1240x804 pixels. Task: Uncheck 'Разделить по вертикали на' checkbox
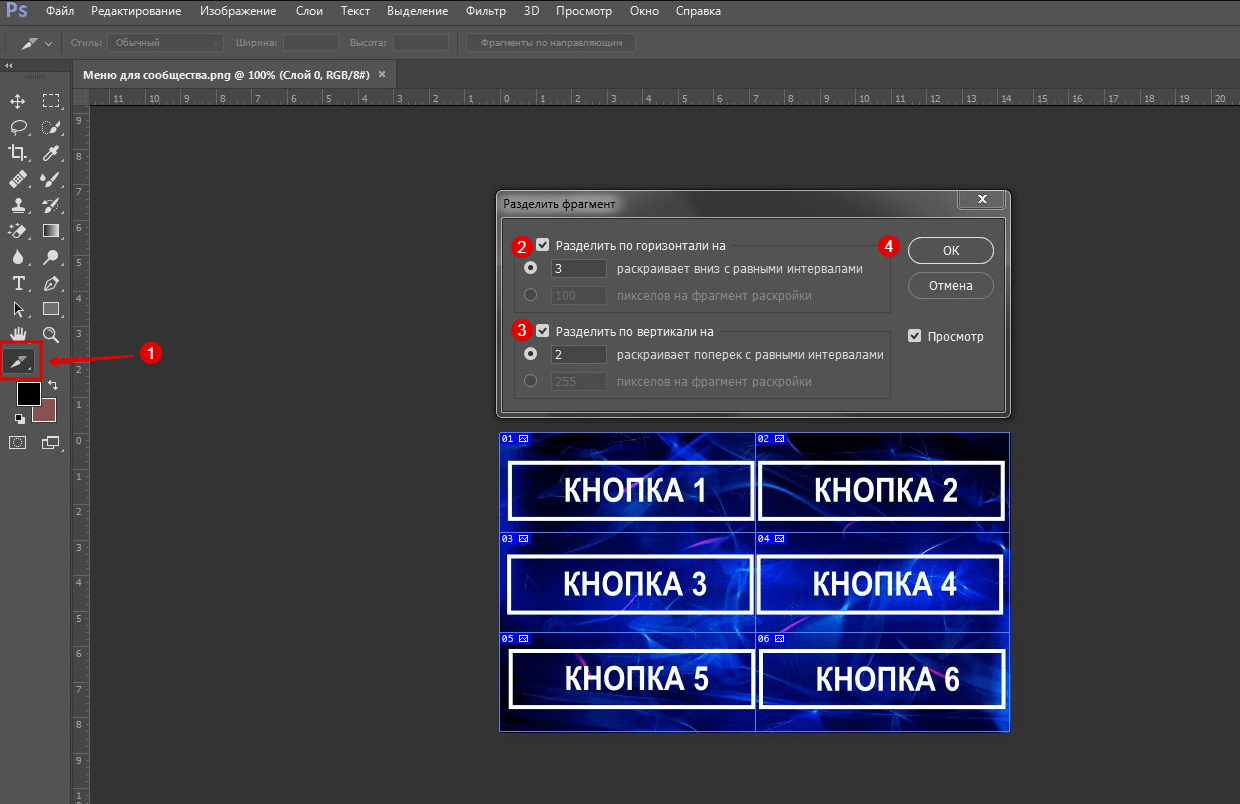click(x=543, y=331)
